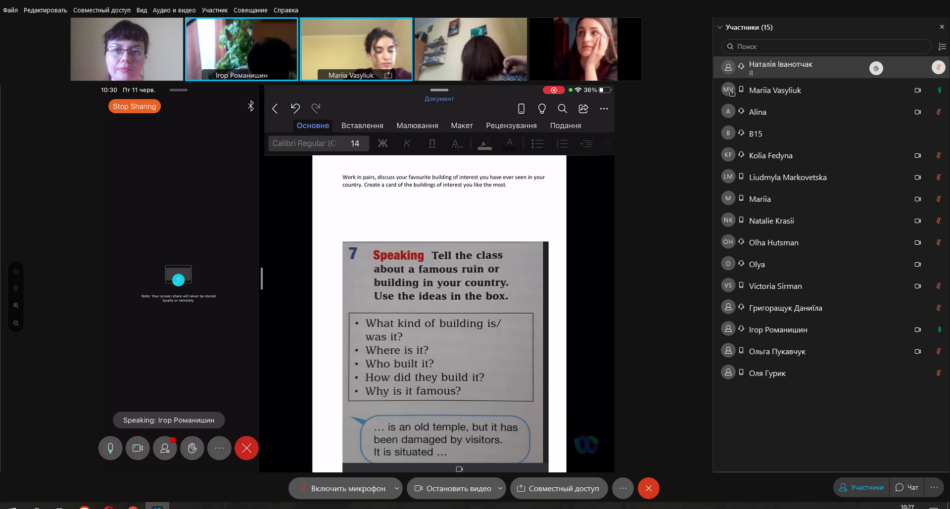
Task: Click the back chevron in the document editor
Action: tap(275, 109)
